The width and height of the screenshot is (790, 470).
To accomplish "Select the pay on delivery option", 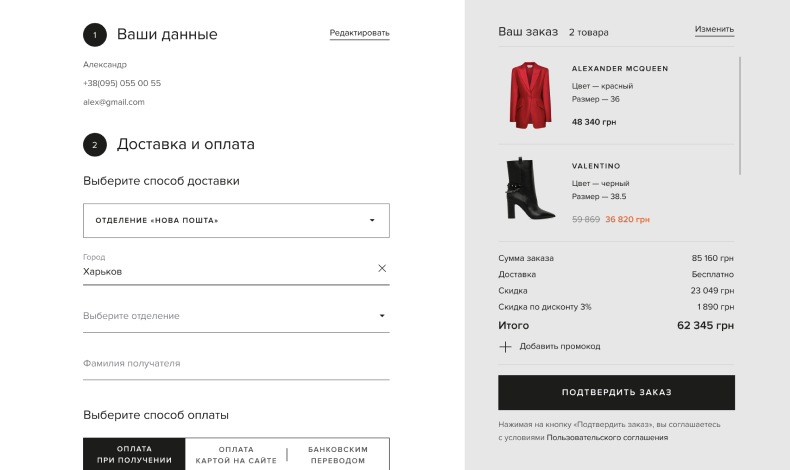I will [134, 455].
